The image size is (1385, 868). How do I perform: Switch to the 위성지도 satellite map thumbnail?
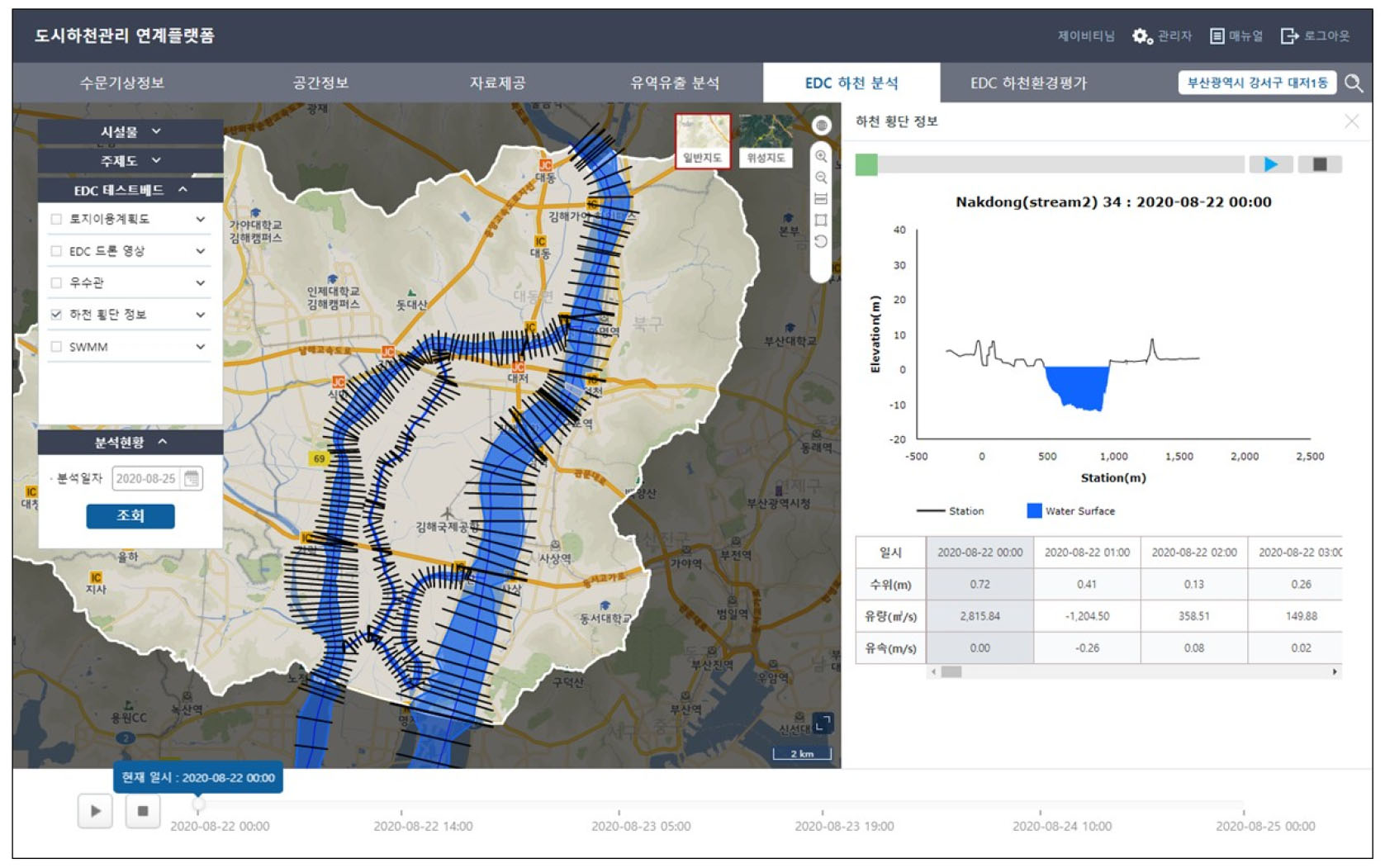click(766, 140)
